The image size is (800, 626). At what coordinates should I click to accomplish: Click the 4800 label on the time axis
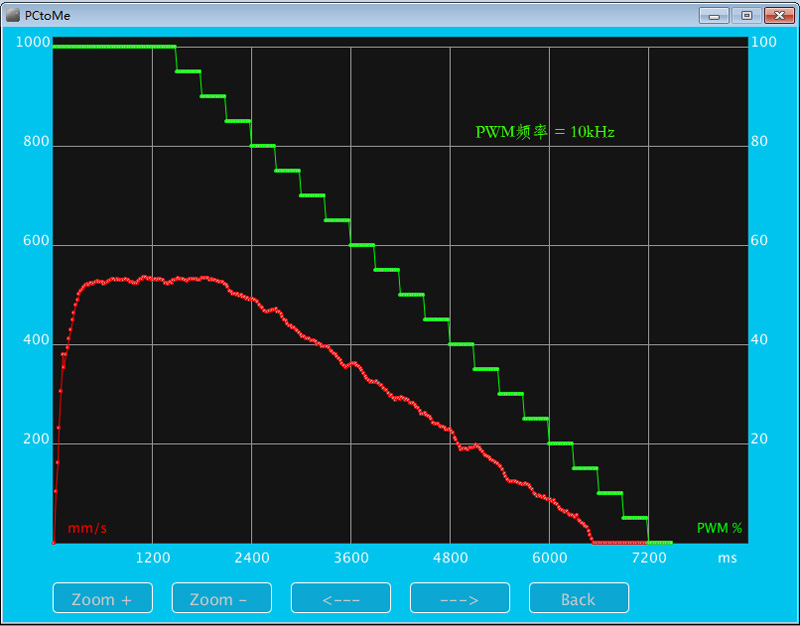(451, 558)
